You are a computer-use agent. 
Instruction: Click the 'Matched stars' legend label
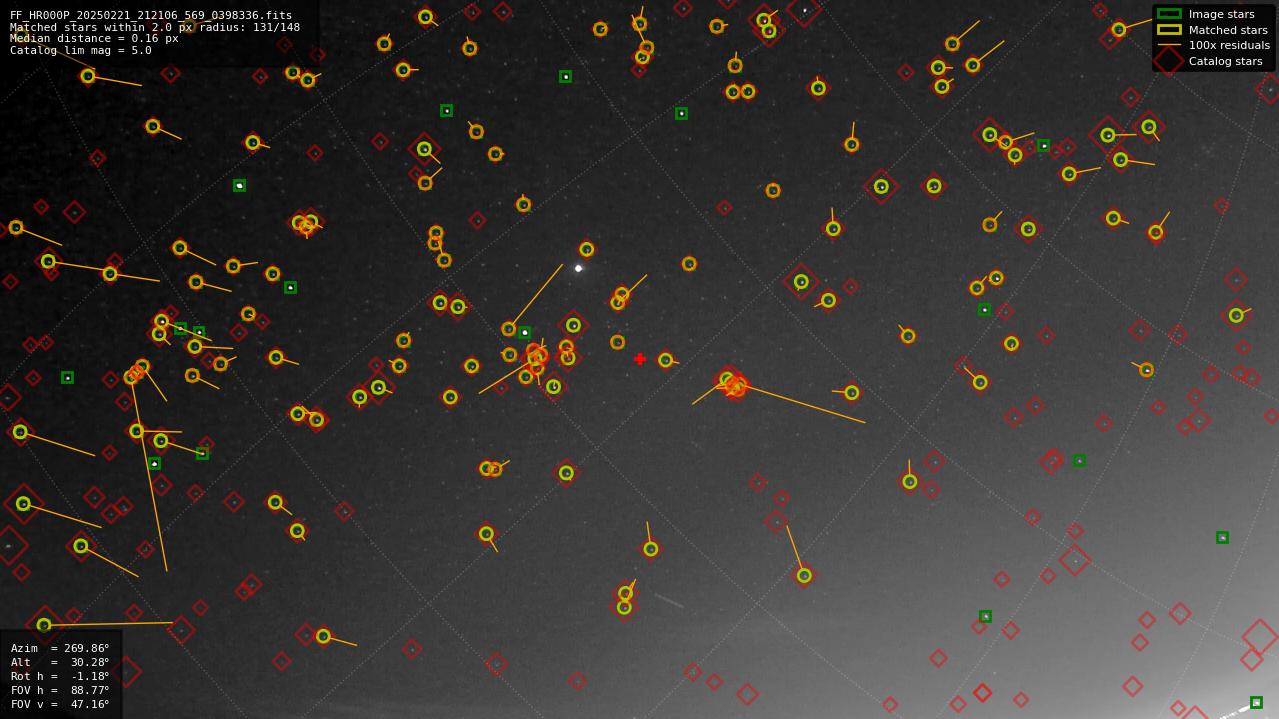tap(1227, 30)
